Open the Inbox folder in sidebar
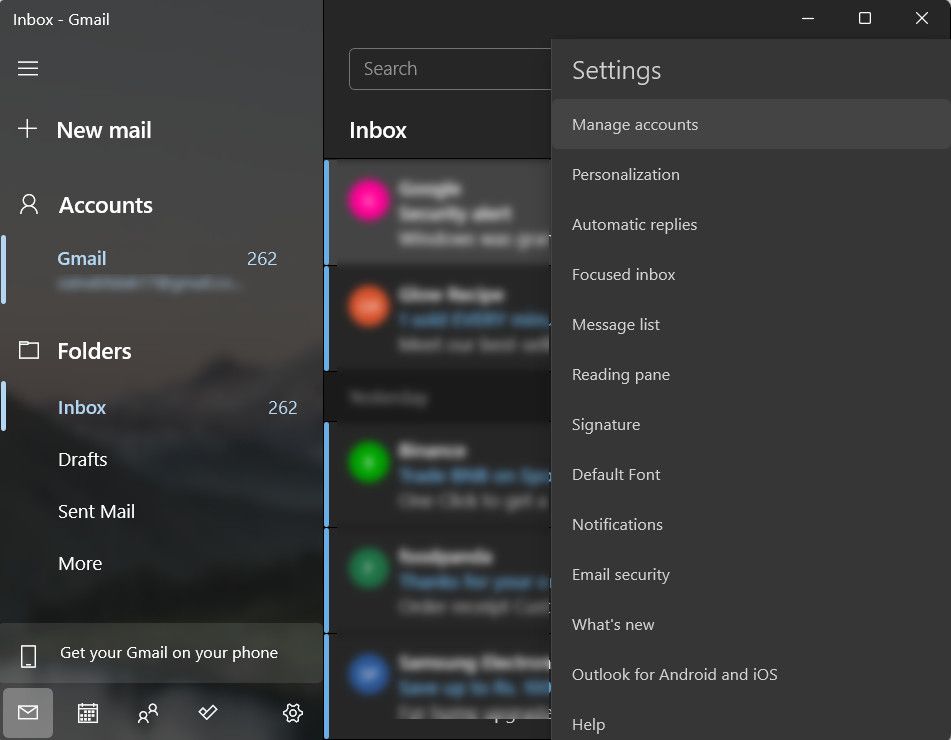This screenshot has height=740, width=951. (161, 407)
